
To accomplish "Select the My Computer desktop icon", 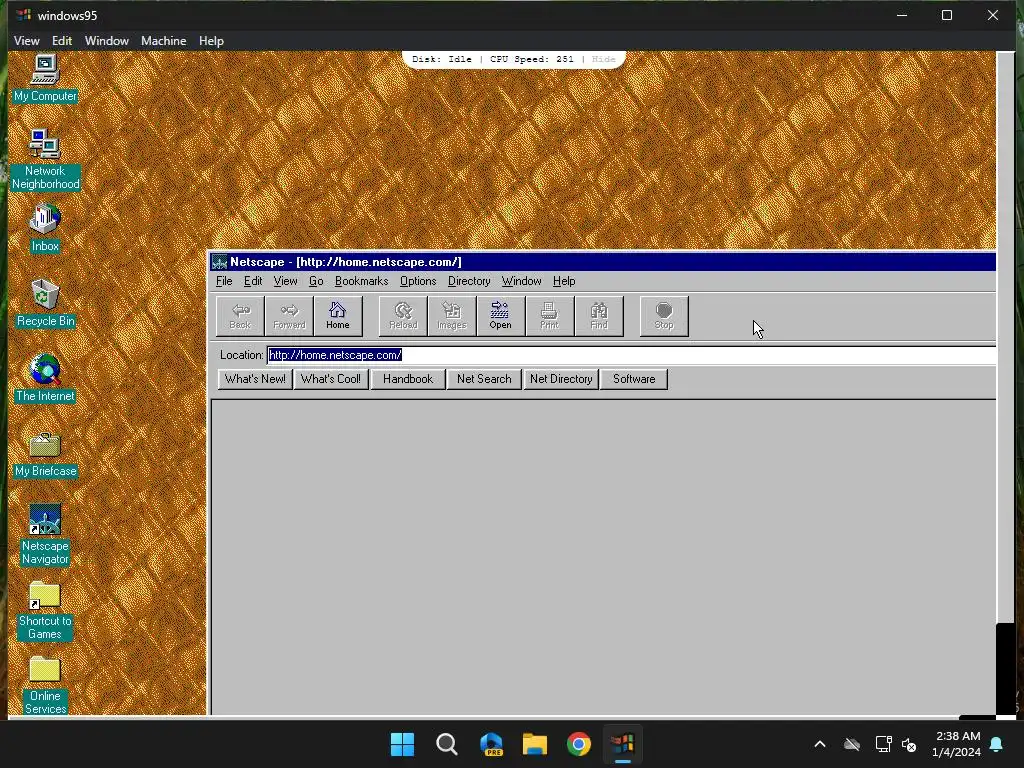I will [45, 78].
